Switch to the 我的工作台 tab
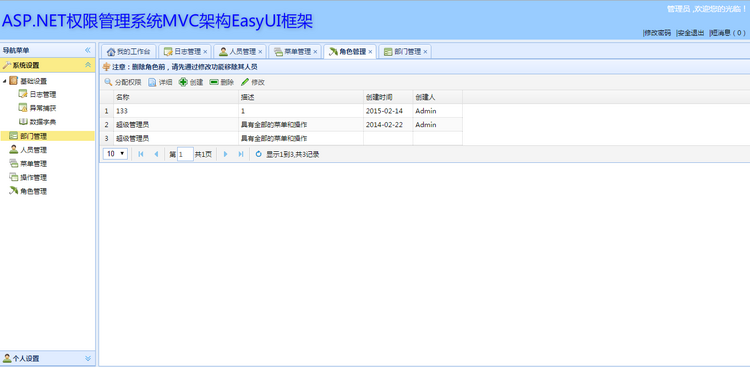Image resolution: width=750 pixels, height=367 pixels. point(129,52)
